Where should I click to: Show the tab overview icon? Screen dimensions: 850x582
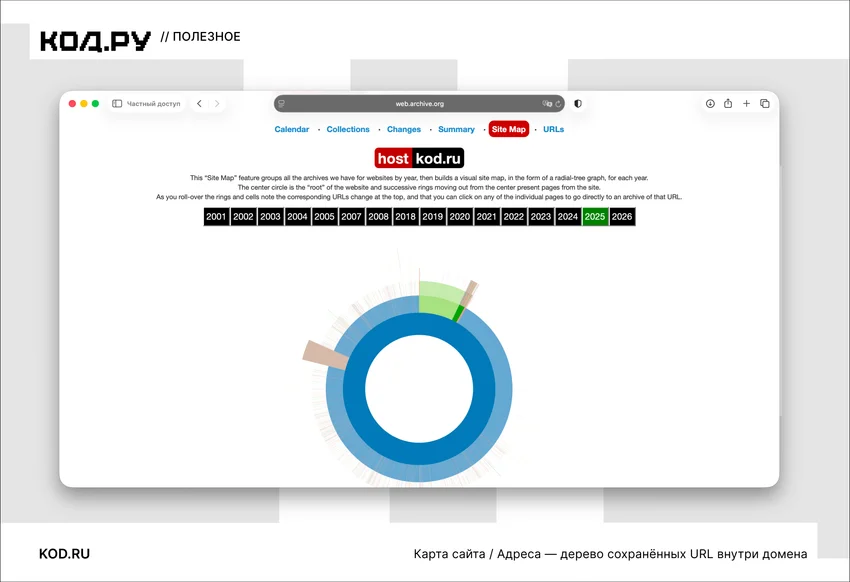pyautogui.click(x=765, y=104)
